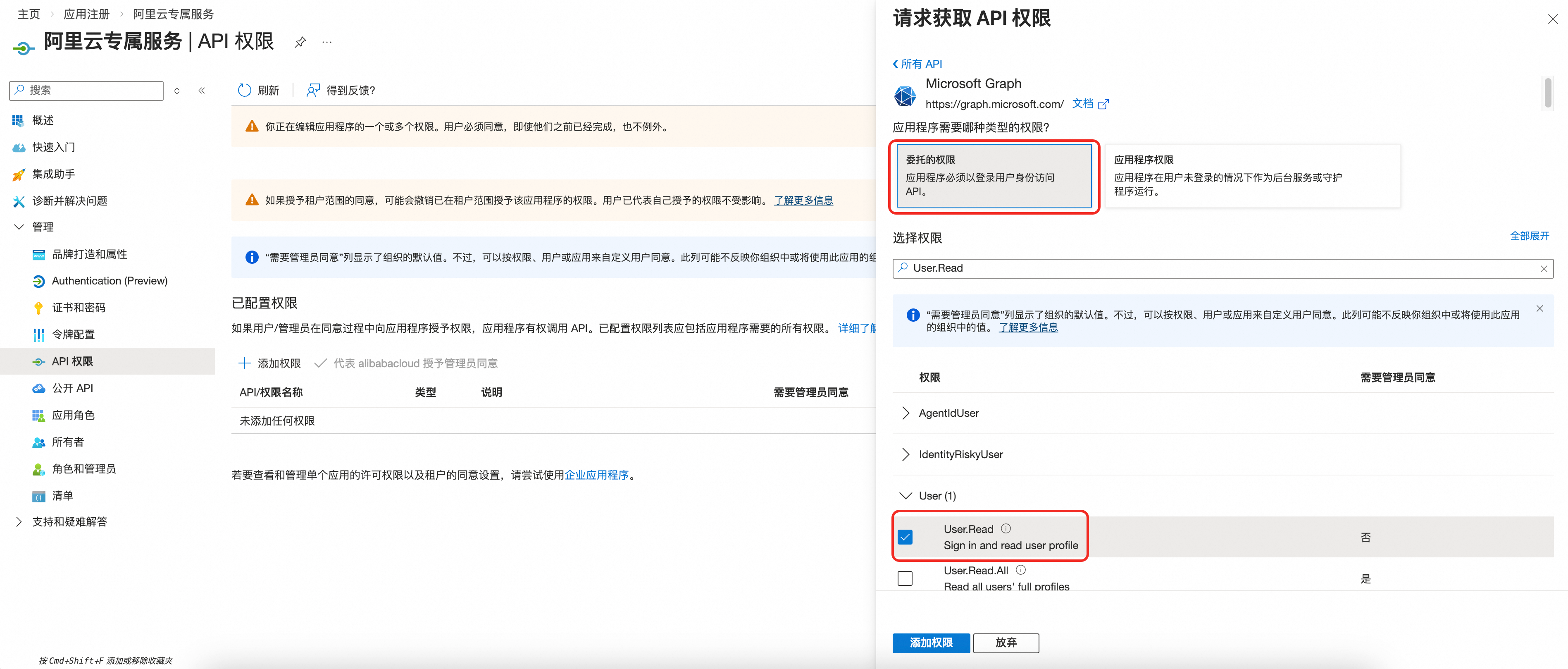The width and height of the screenshot is (1568, 669).
Task: Click the refresh icon in toolbar
Action: coord(245,90)
